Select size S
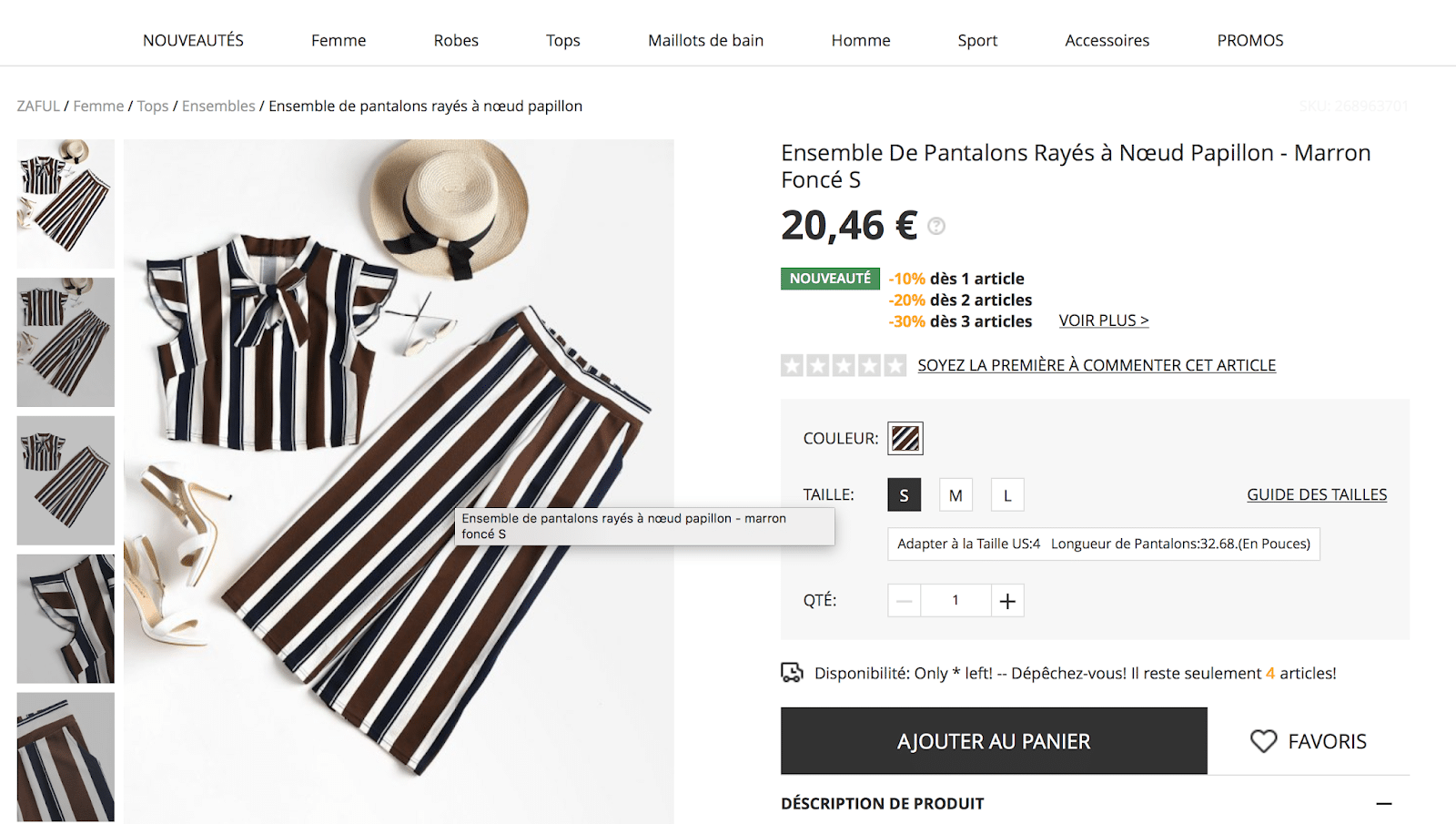 904,495
